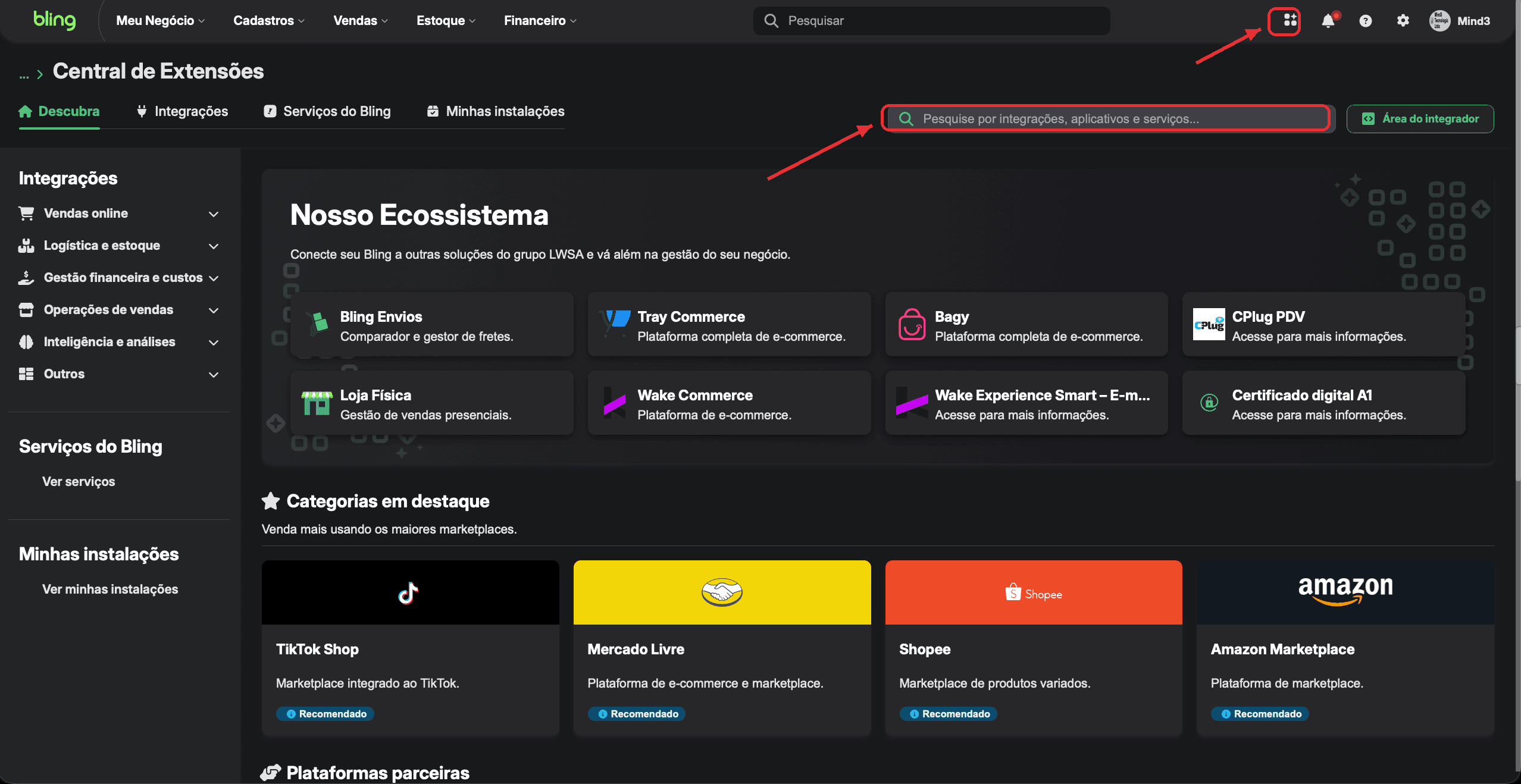Select the Descubra tab

pyautogui.click(x=59, y=111)
